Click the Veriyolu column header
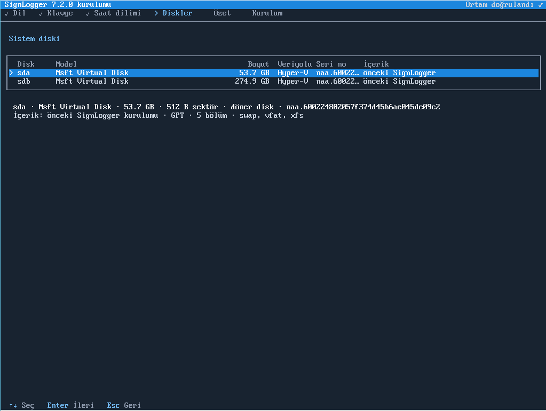Image resolution: width=546 pixels, height=411 pixels. click(295, 64)
